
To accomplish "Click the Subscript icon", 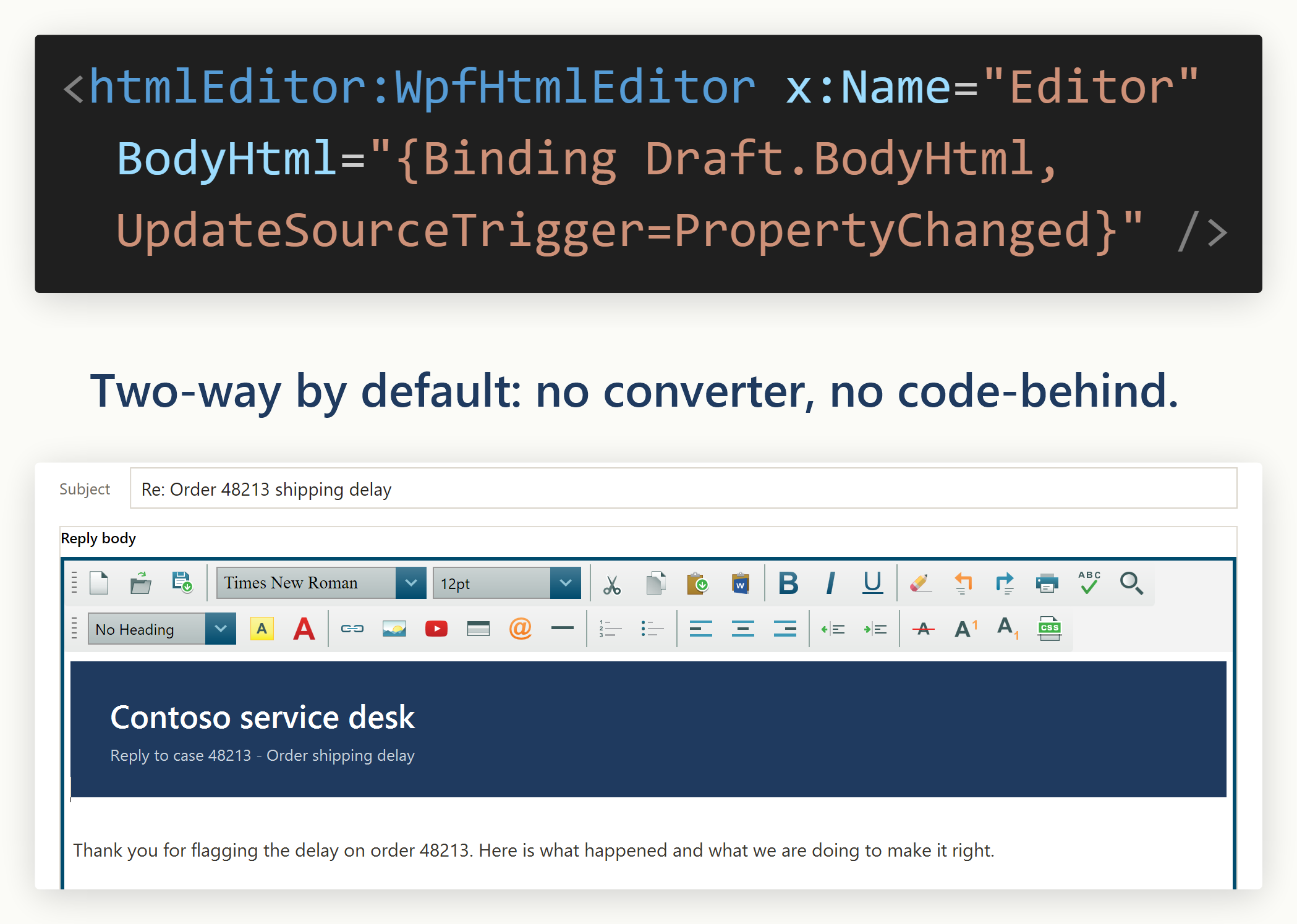I will (x=1008, y=629).
